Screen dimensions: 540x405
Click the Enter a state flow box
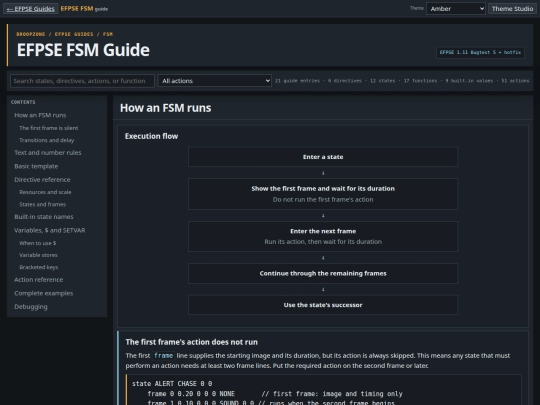pyautogui.click(x=323, y=157)
